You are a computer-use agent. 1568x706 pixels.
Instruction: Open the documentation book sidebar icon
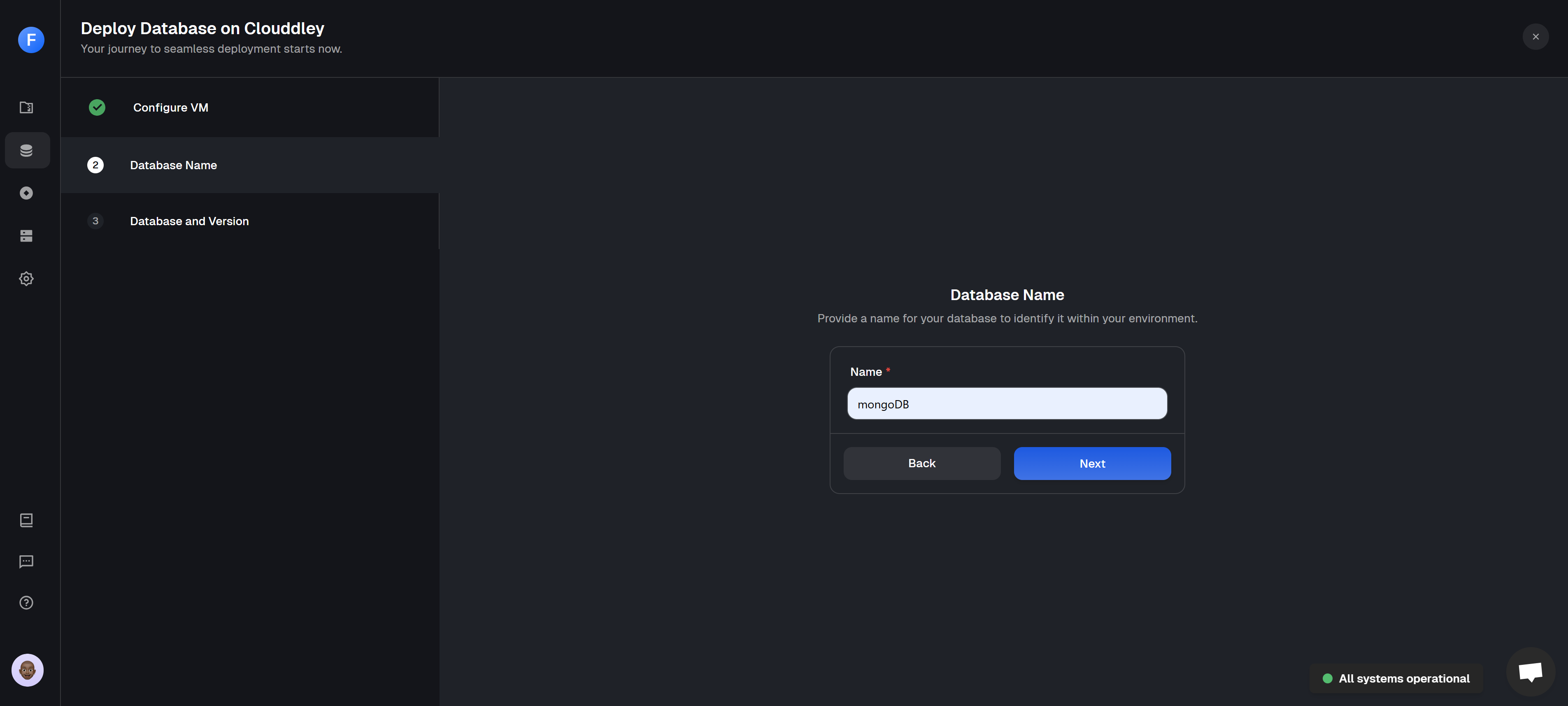26,520
